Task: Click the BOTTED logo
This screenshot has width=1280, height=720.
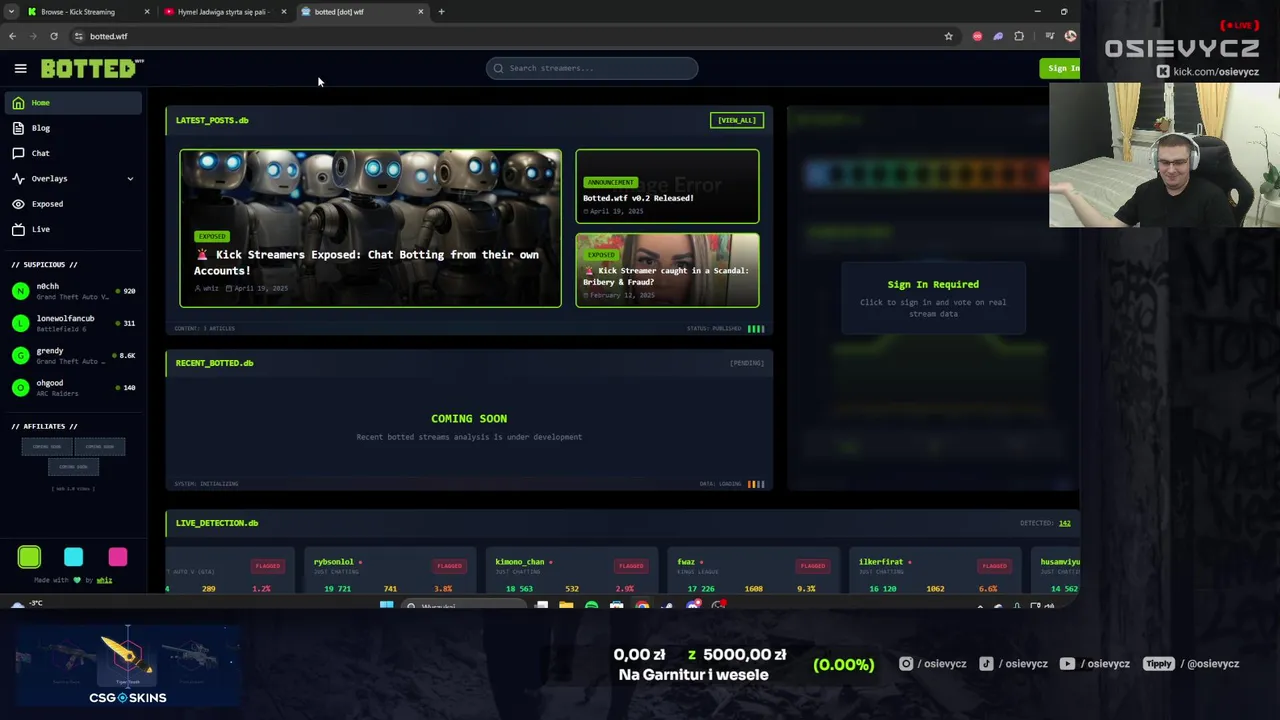Action: click(x=92, y=68)
